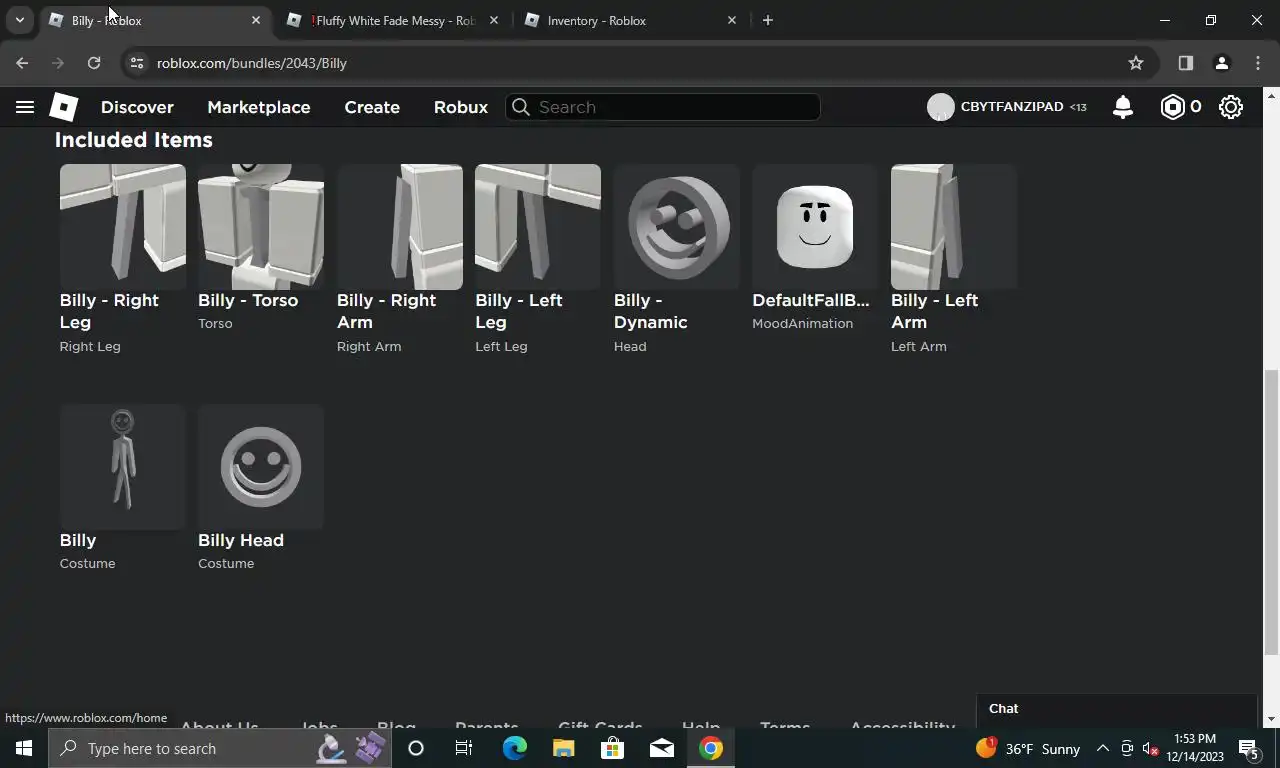
Task: Open the DefaultFallB... mood animation thumbnail
Action: (815, 227)
